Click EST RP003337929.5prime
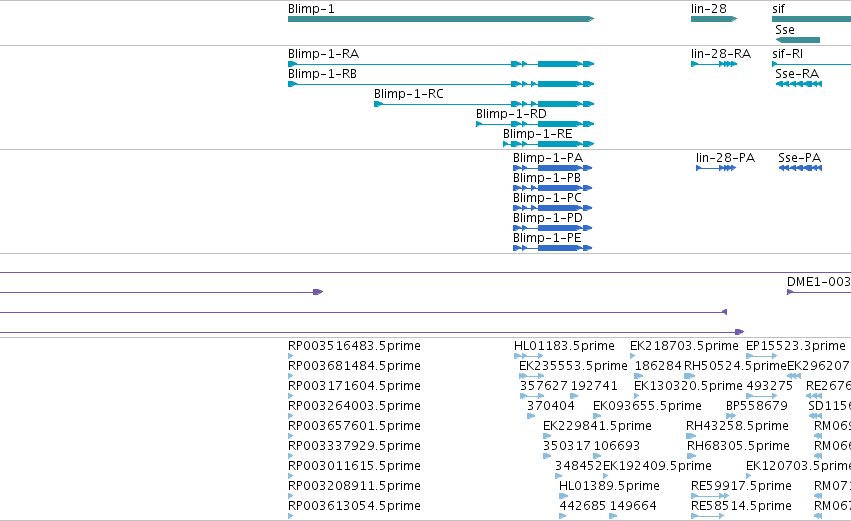This screenshot has width=851, height=521. tap(354, 446)
